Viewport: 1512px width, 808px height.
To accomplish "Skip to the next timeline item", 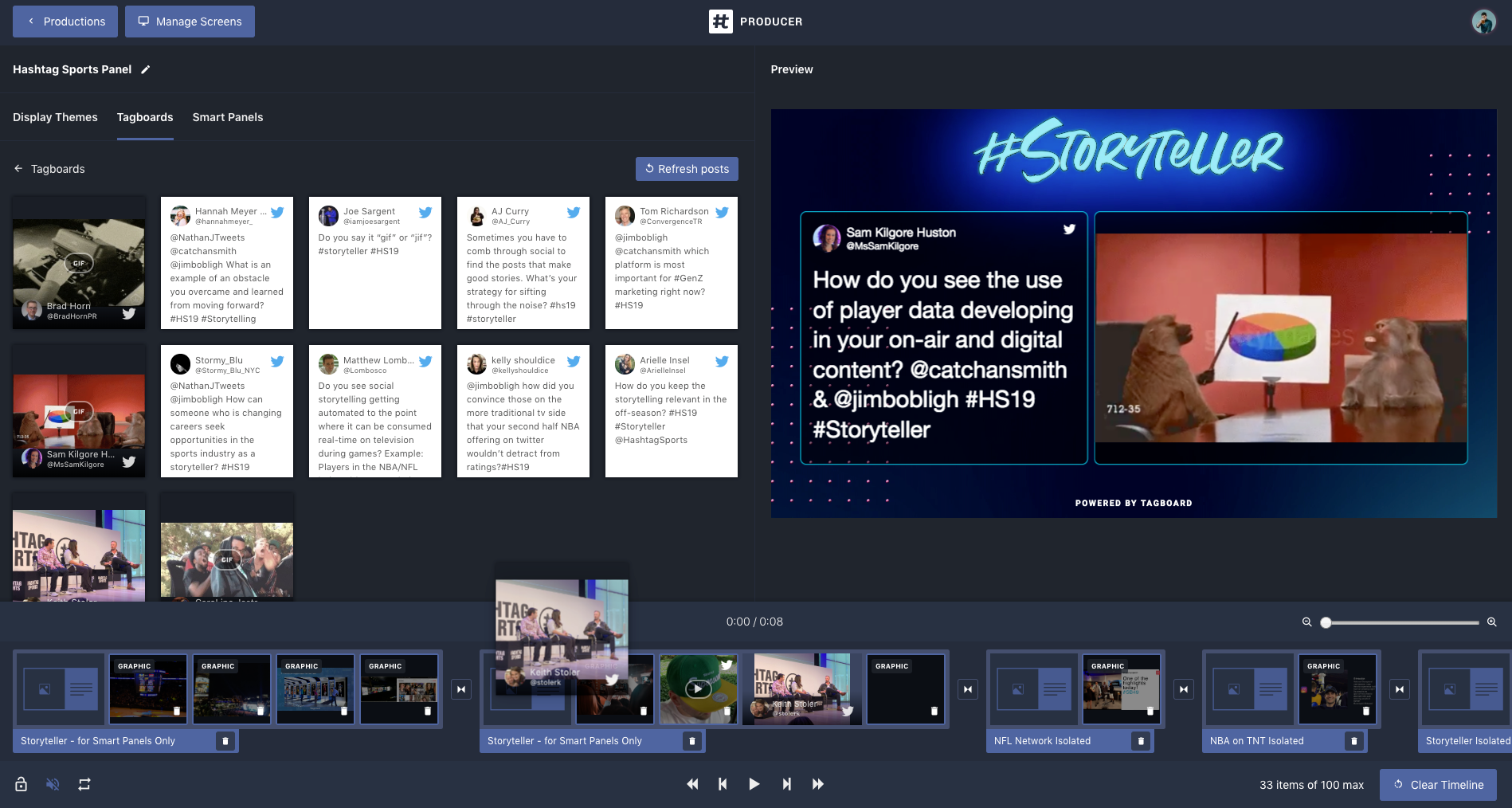I will (x=786, y=784).
